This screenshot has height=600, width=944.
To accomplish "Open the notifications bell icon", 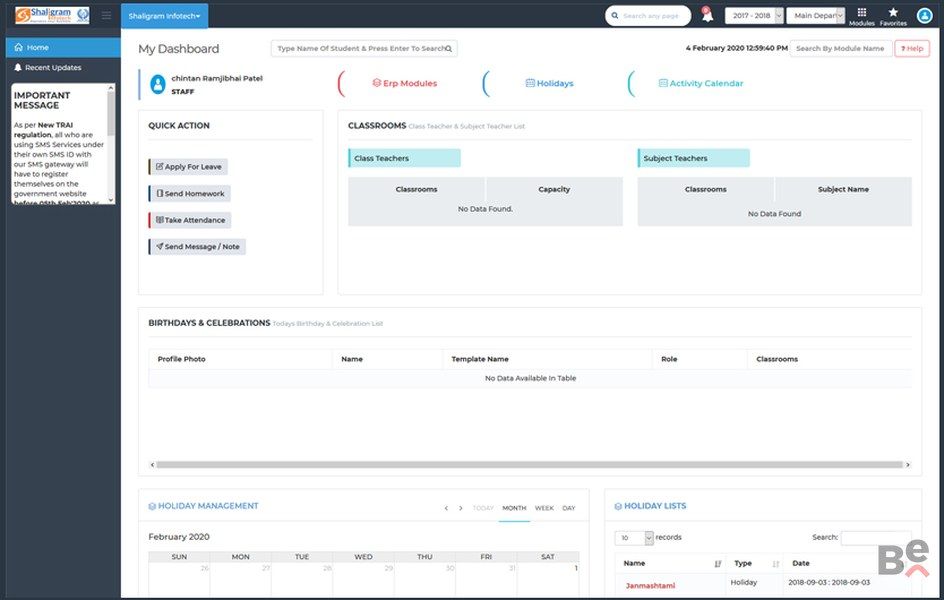I will 707,15.
